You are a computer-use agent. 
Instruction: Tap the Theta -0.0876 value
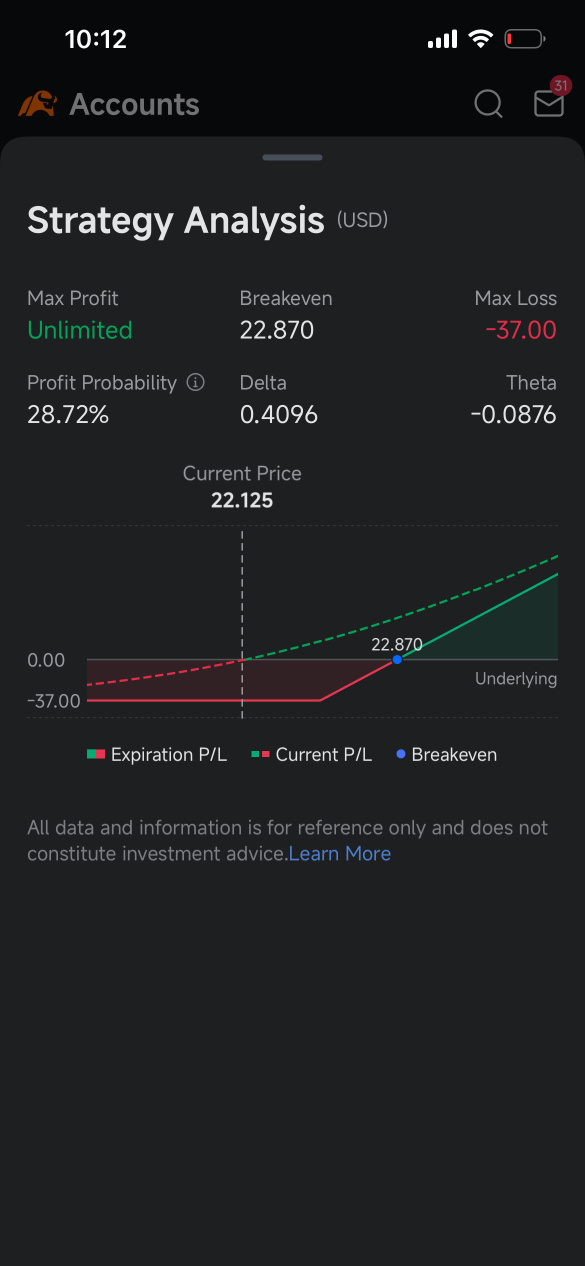tap(514, 414)
